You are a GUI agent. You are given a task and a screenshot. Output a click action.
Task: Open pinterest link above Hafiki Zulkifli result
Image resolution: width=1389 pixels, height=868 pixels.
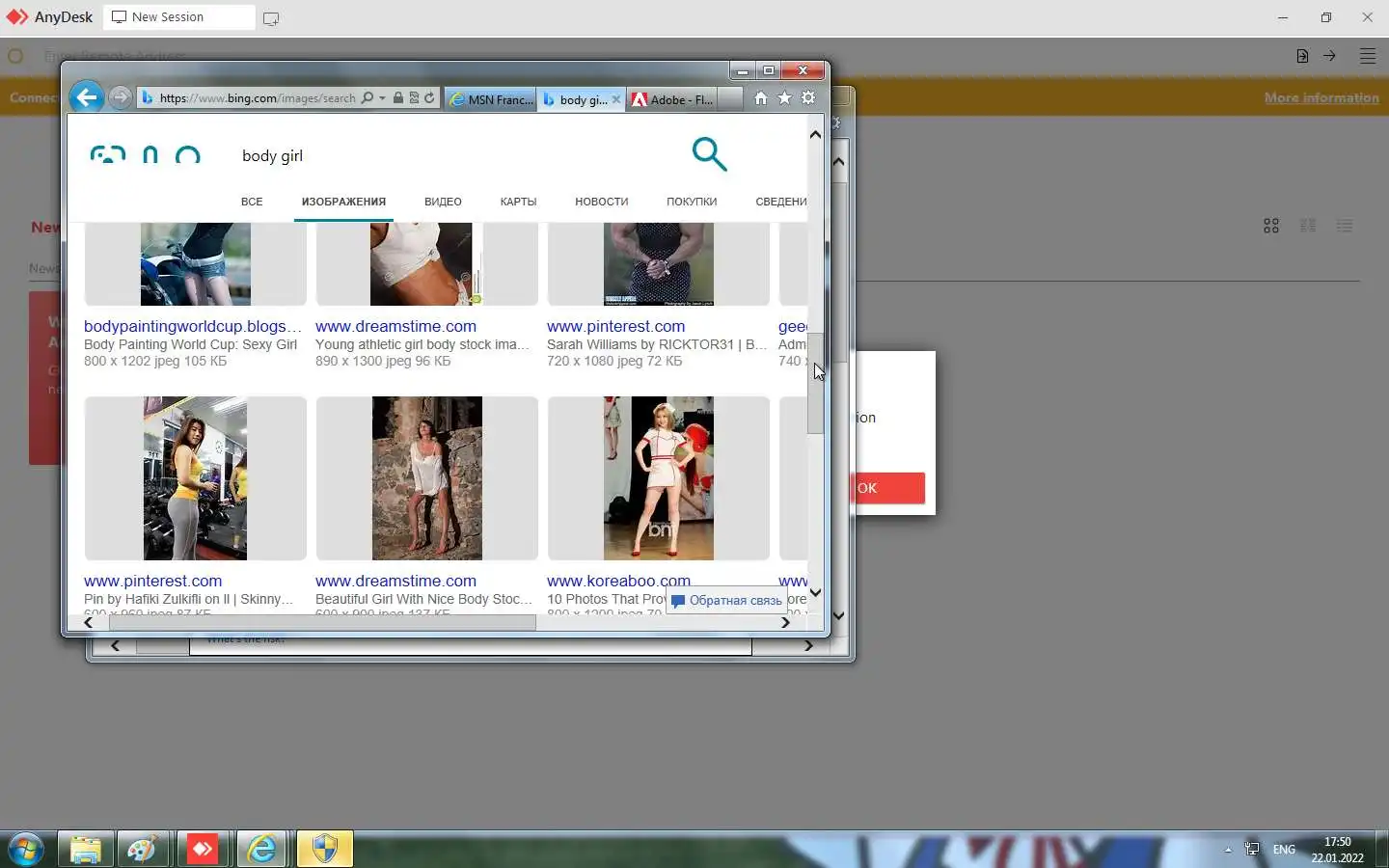[x=152, y=581]
